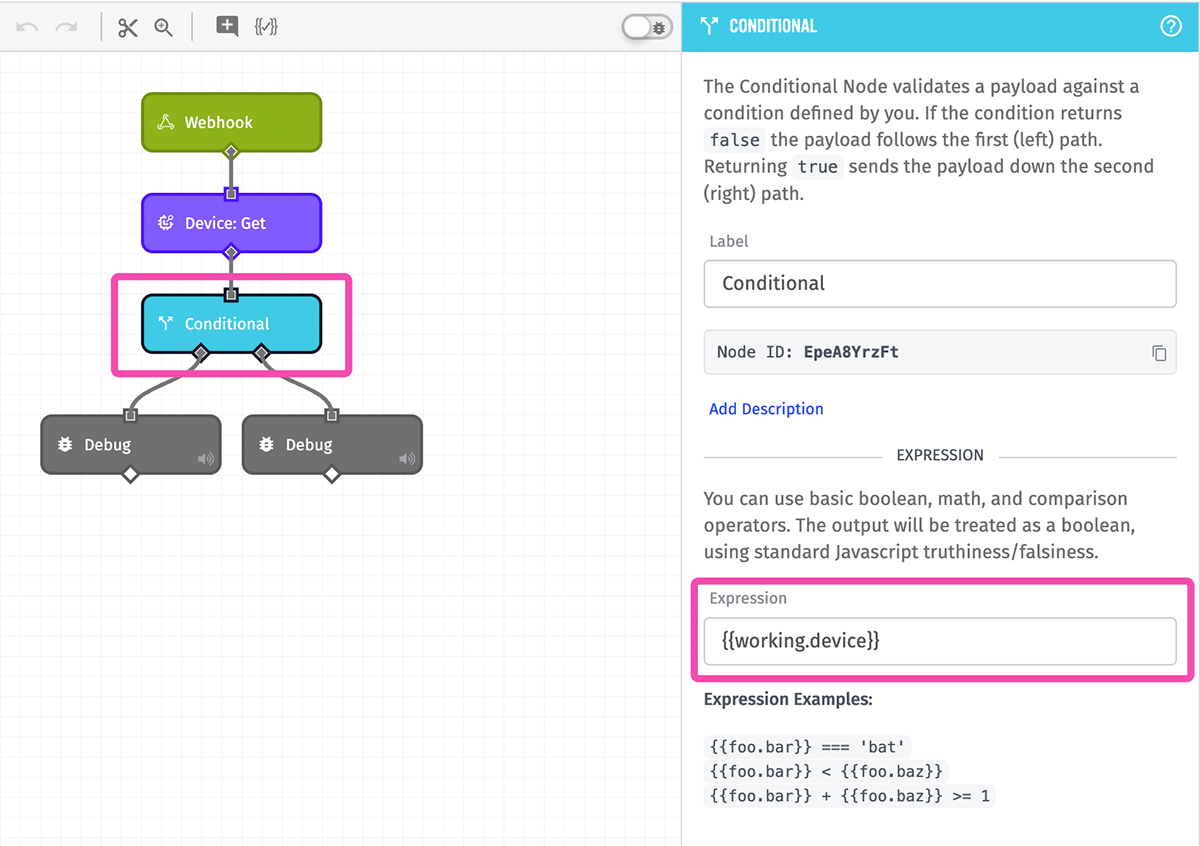The height and width of the screenshot is (846, 1200).
Task: Click the undo arrow icon
Action: click(27, 27)
